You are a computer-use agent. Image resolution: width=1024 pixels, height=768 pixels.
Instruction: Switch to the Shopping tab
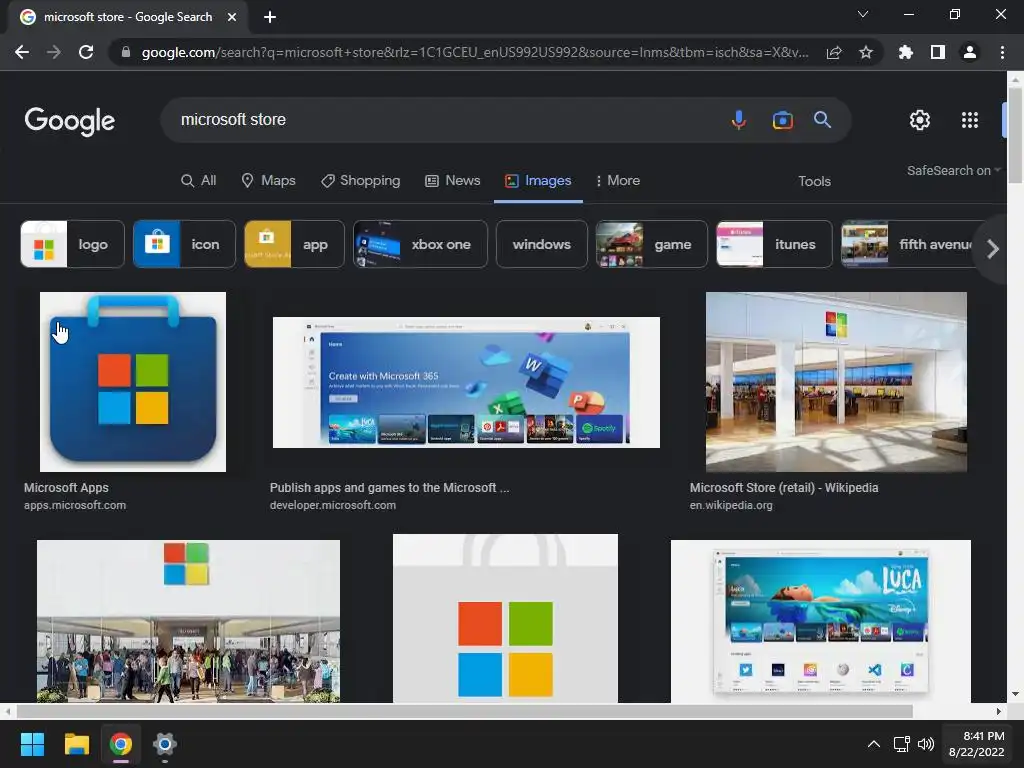pos(360,181)
